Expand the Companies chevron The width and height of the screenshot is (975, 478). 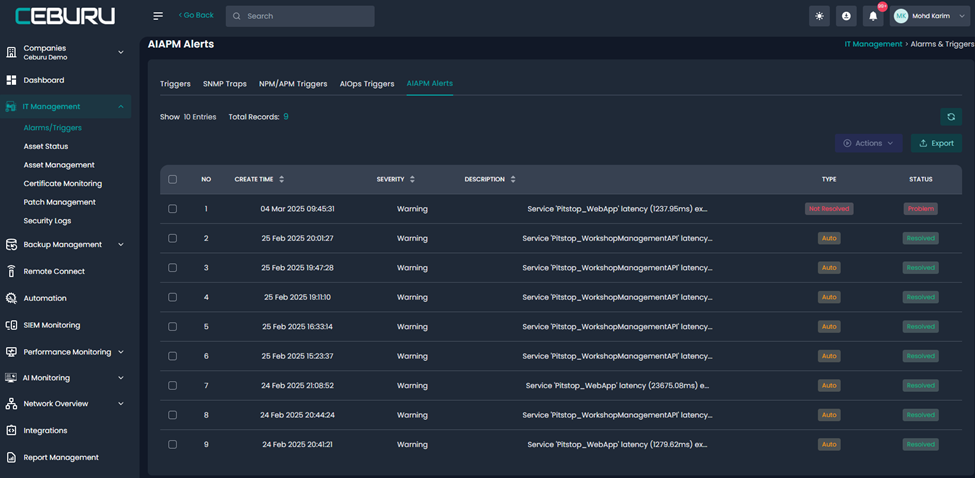121,52
